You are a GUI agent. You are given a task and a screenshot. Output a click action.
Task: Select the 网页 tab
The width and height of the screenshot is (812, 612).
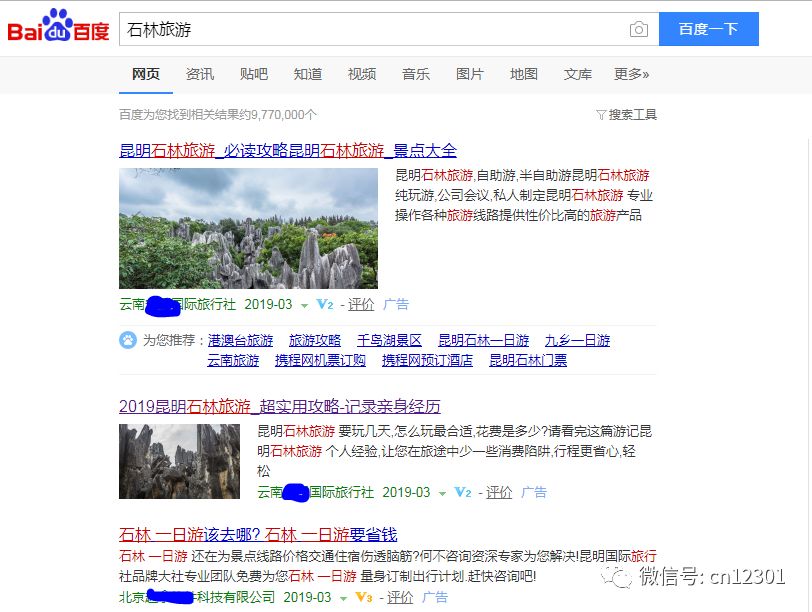tap(146, 74)
